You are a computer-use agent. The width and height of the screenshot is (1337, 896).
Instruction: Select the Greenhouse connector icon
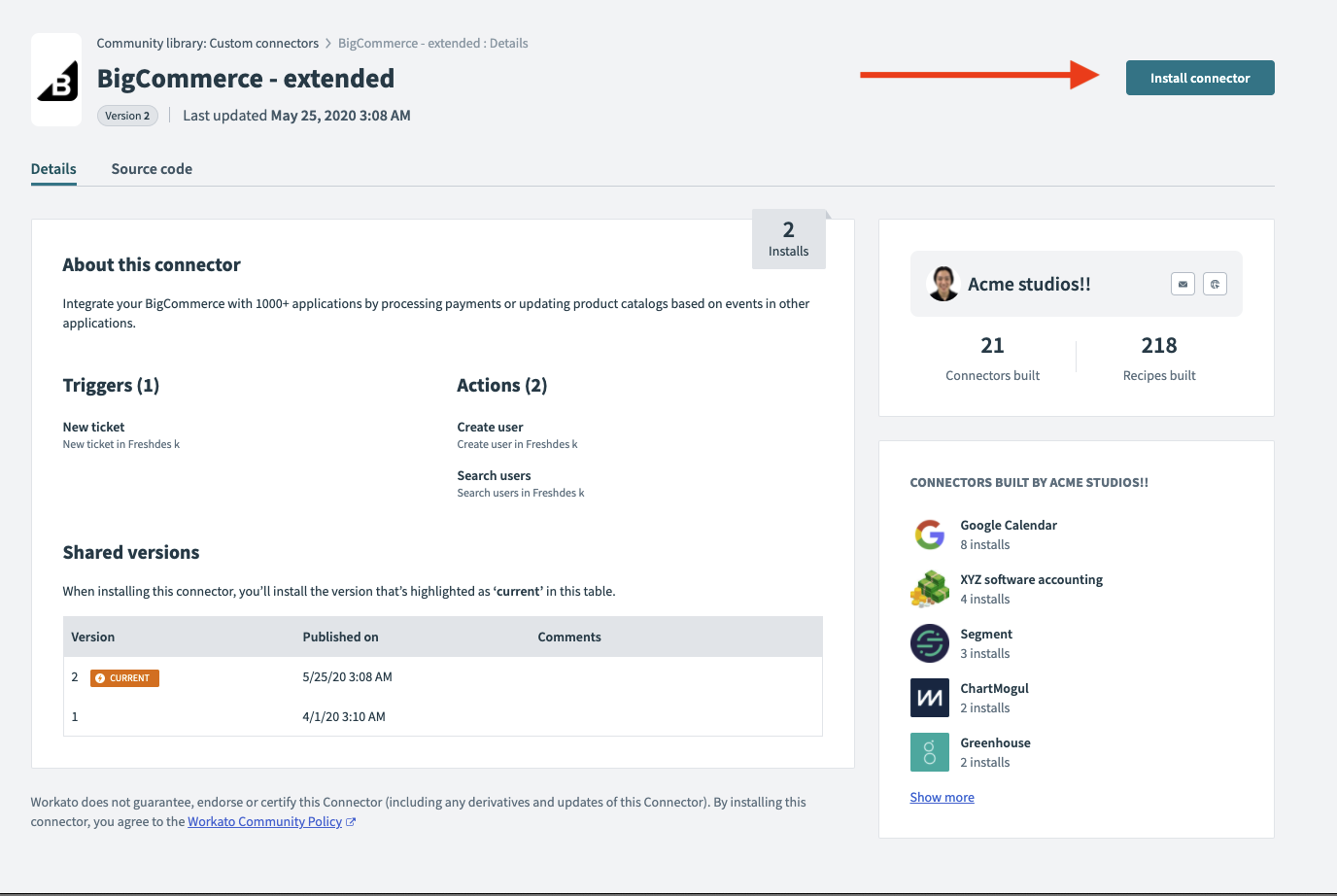point(929,751)
